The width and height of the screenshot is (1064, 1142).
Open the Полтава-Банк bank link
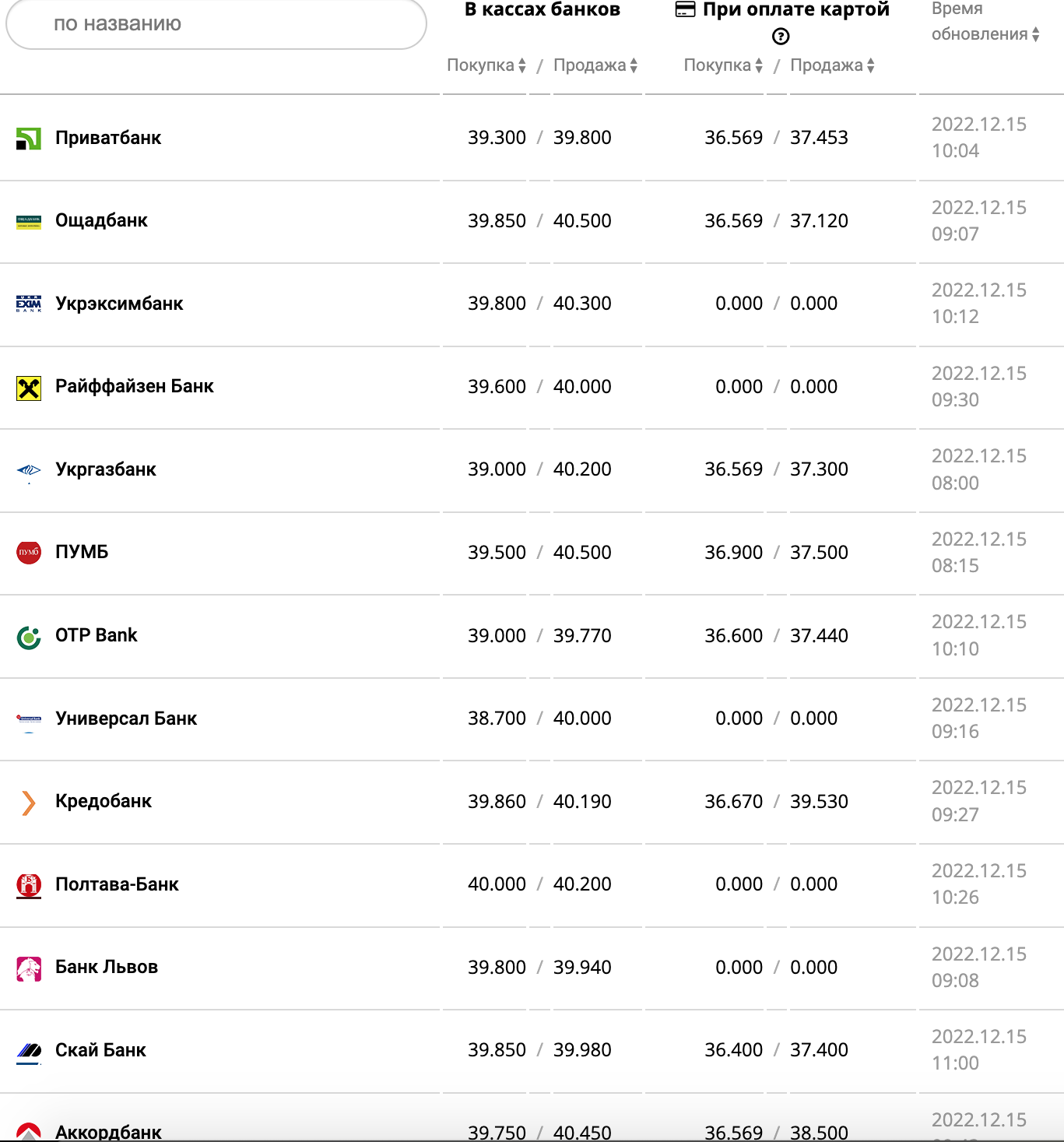click(117, 884)
